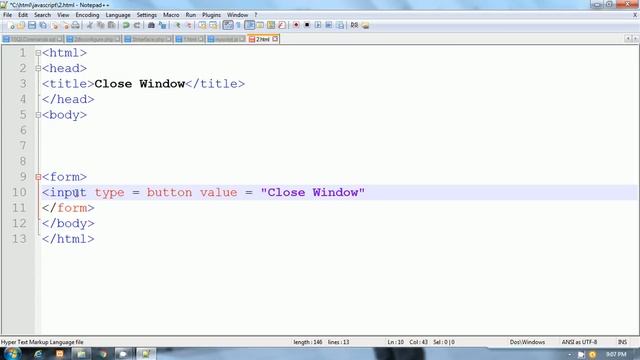Click the Paste toolbar icon
This screenshot has height=360, width=640.
click(111, 25)
